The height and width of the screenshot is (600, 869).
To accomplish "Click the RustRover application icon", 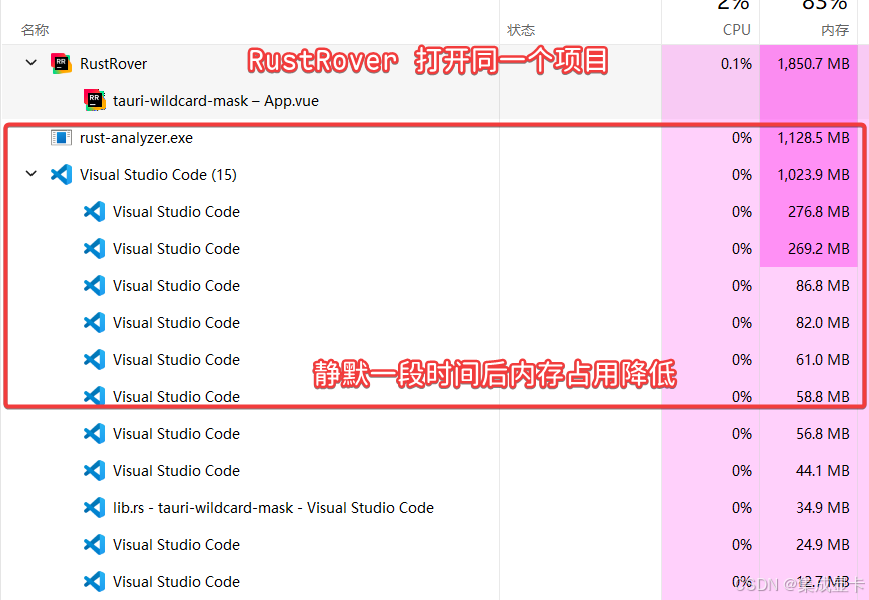I will tap(62, 62).
